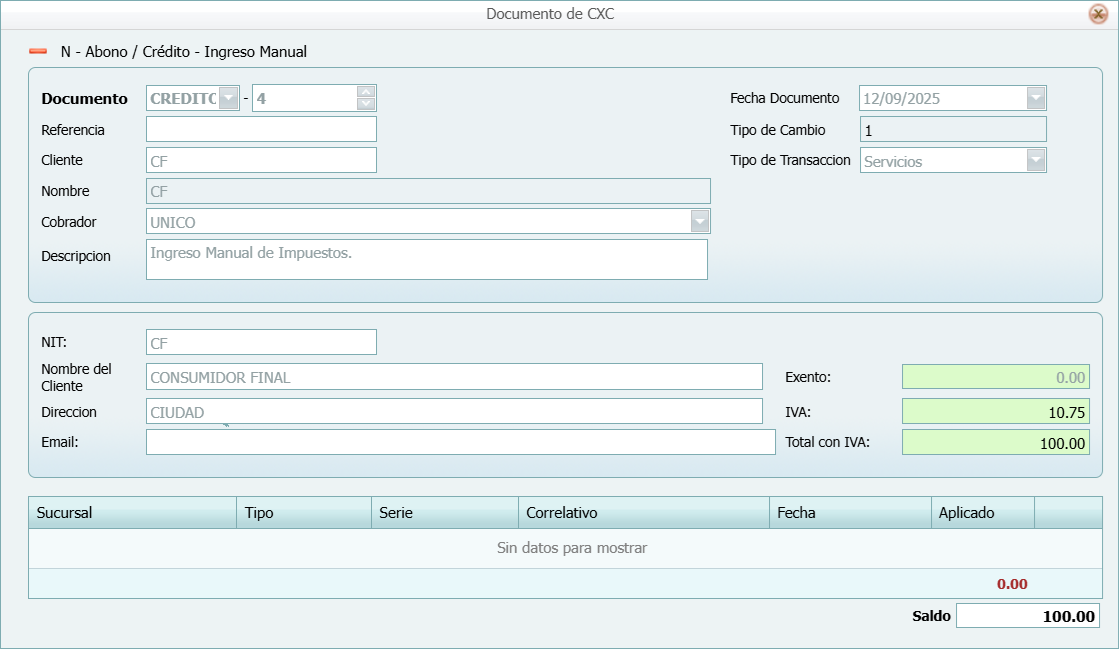Click the Descripcion text area
The height and width of the screenshot is (649, 1119).
click(x=426, y=259)
